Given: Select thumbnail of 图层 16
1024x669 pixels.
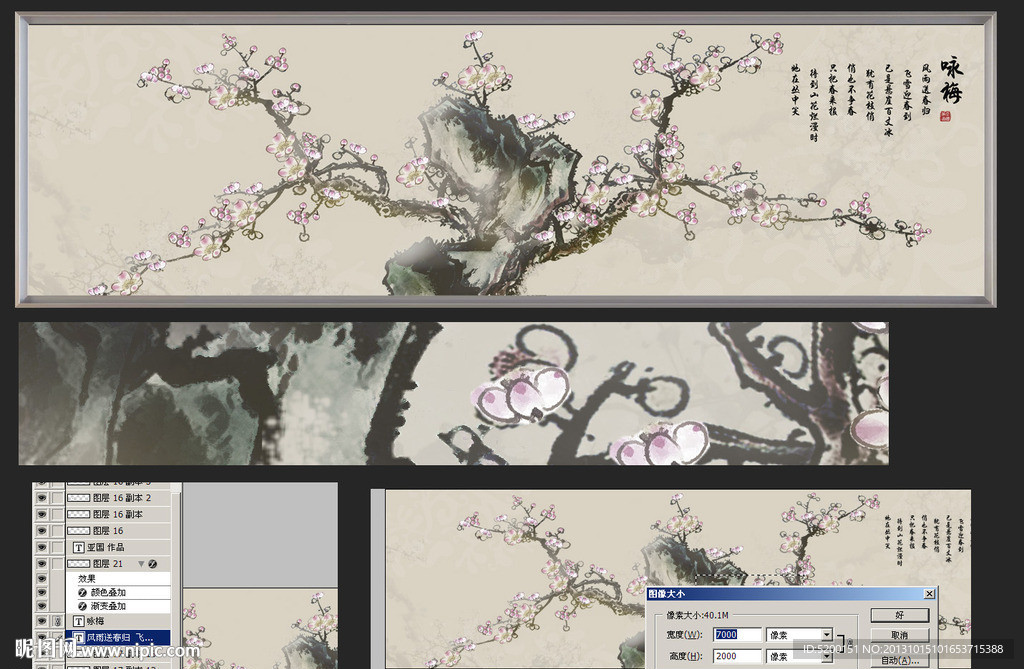Looking at the screenshot, I should tap(78, 530).
